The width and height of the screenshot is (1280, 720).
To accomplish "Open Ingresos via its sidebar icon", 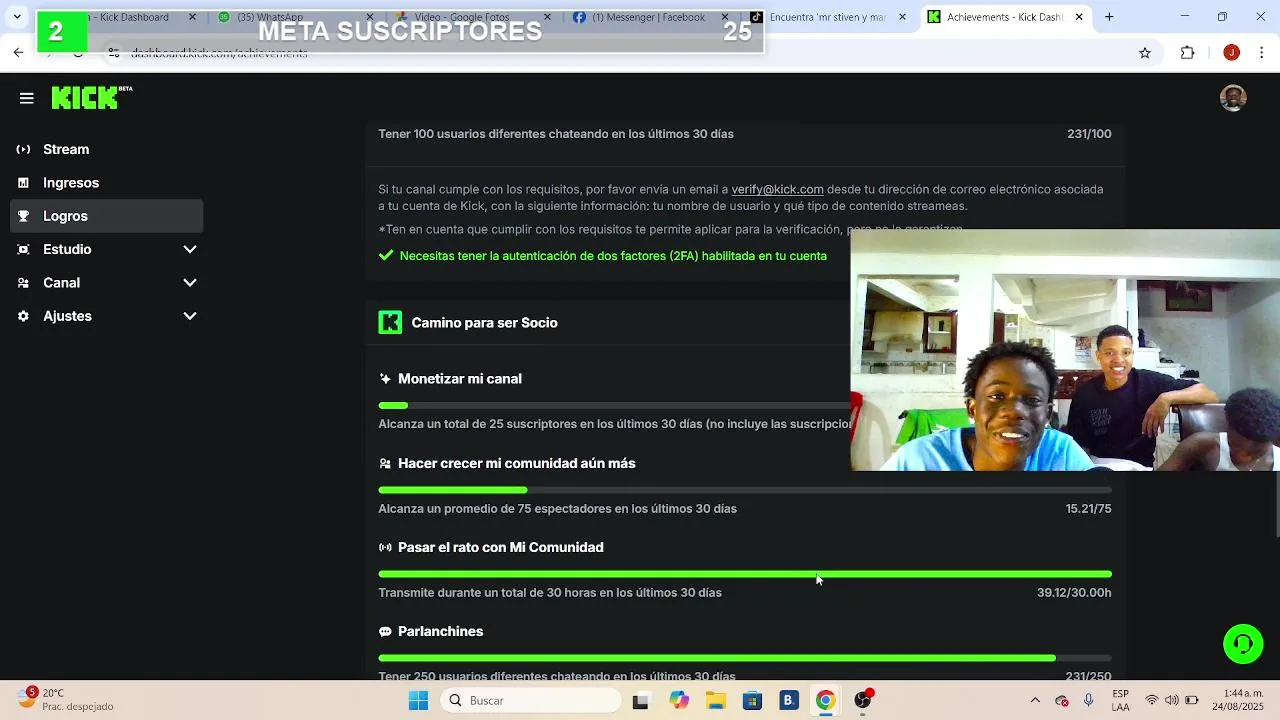I will [x=23, y=183].
